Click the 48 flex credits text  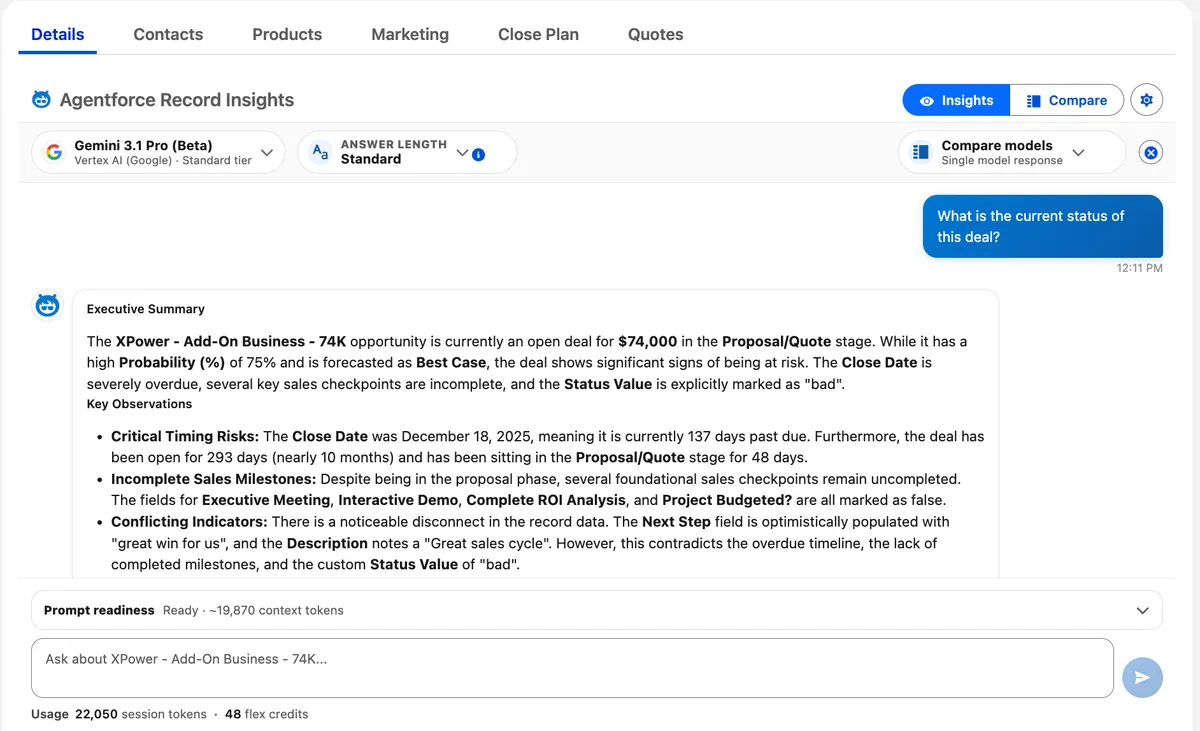point(266,714)
